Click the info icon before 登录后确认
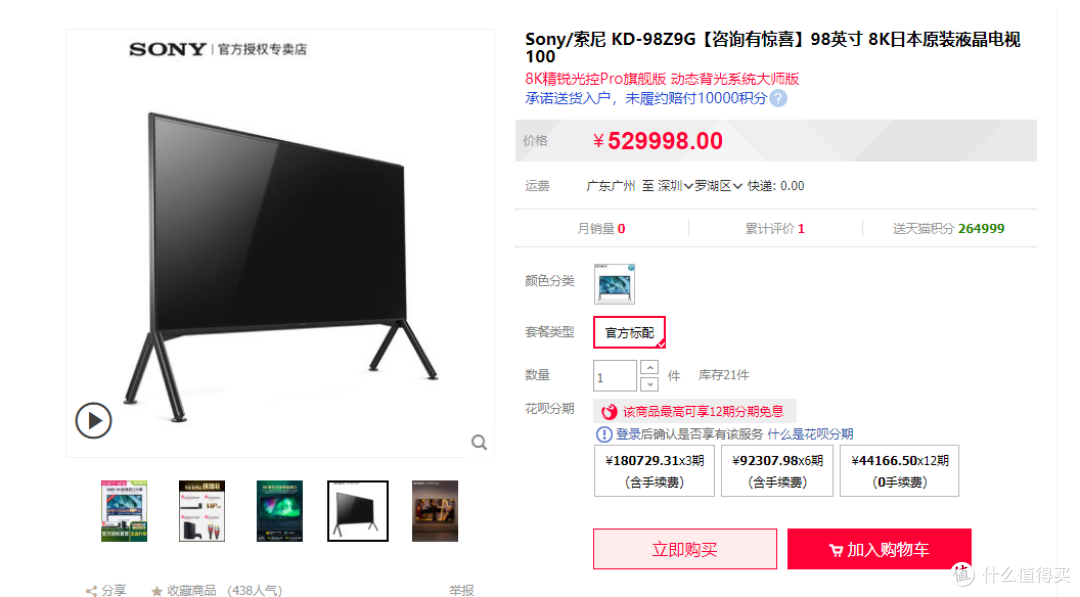The image size is (1080, 597). (x=604, y=434)
